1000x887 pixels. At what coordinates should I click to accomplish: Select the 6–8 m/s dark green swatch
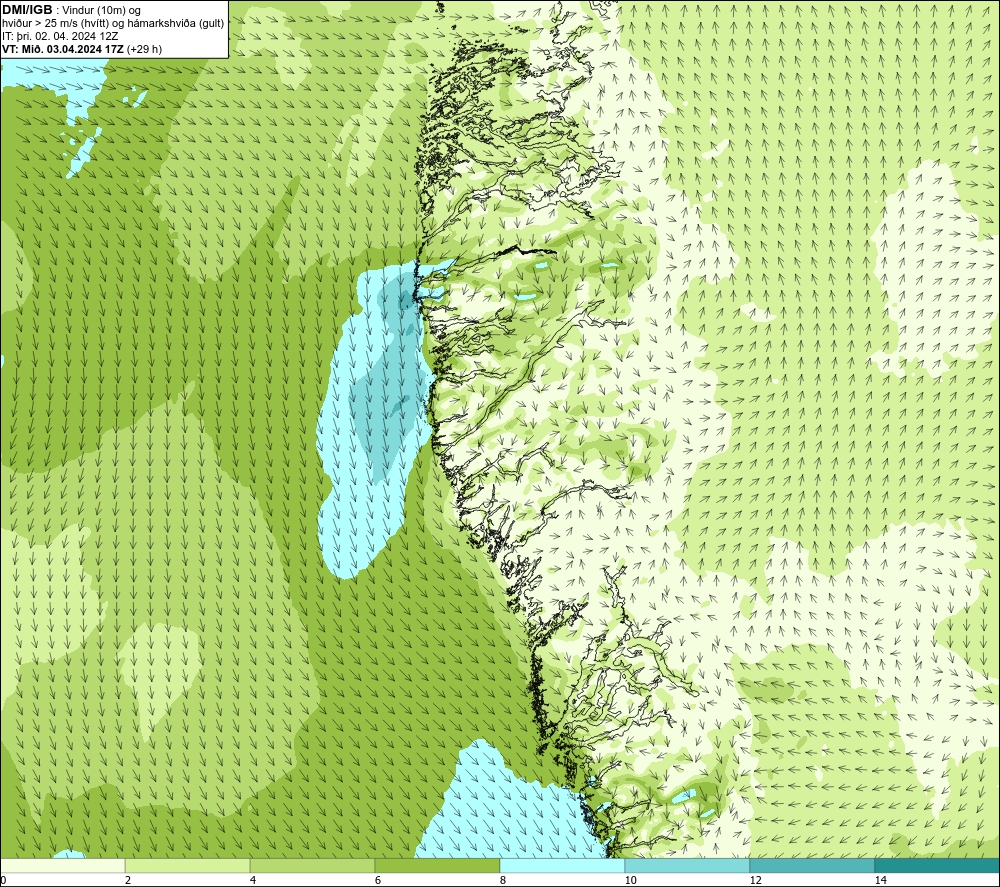click(438, 865)
